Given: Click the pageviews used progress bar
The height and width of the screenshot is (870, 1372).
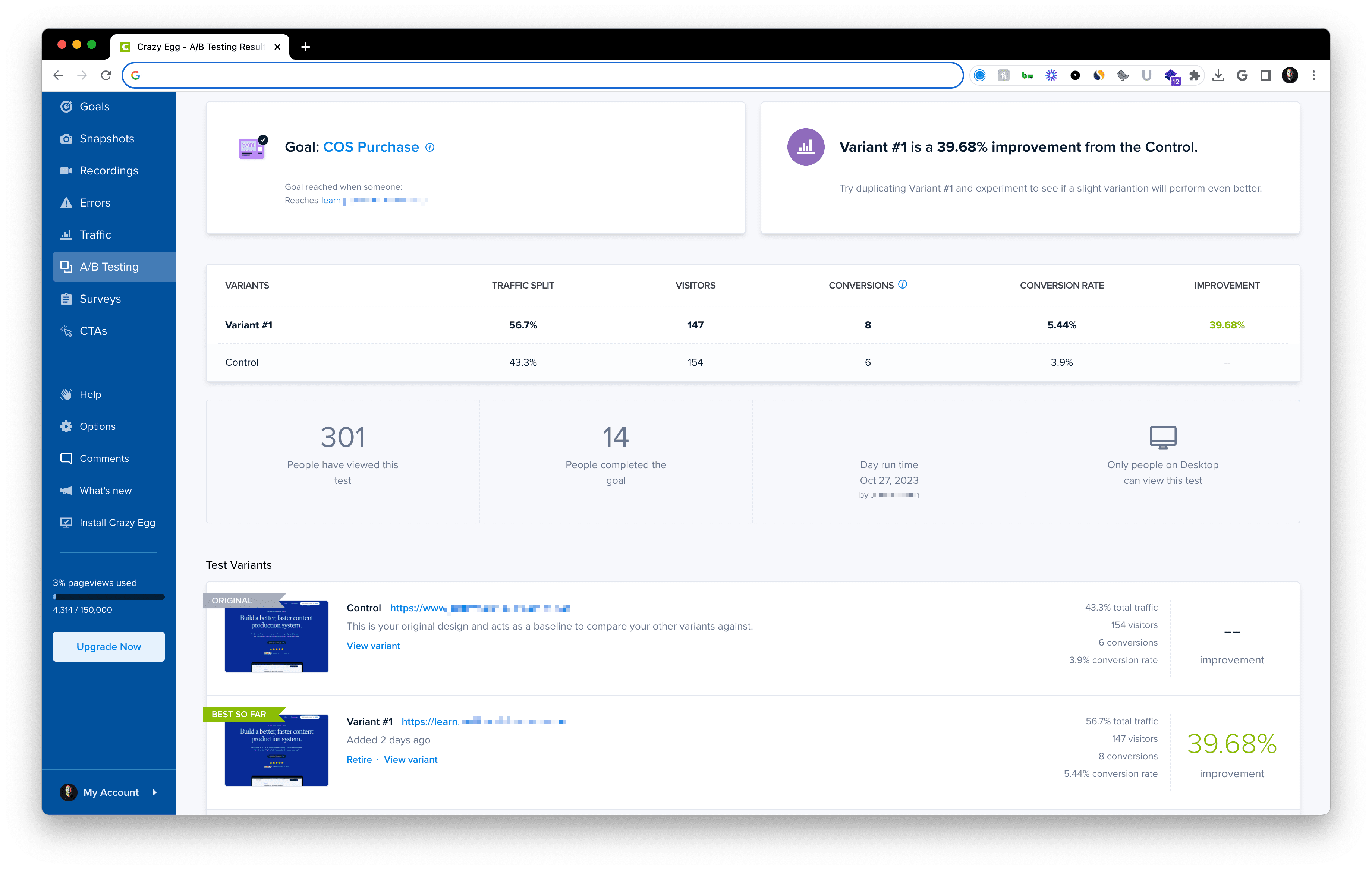Looking at the screenshot, I should click(109, 597).
